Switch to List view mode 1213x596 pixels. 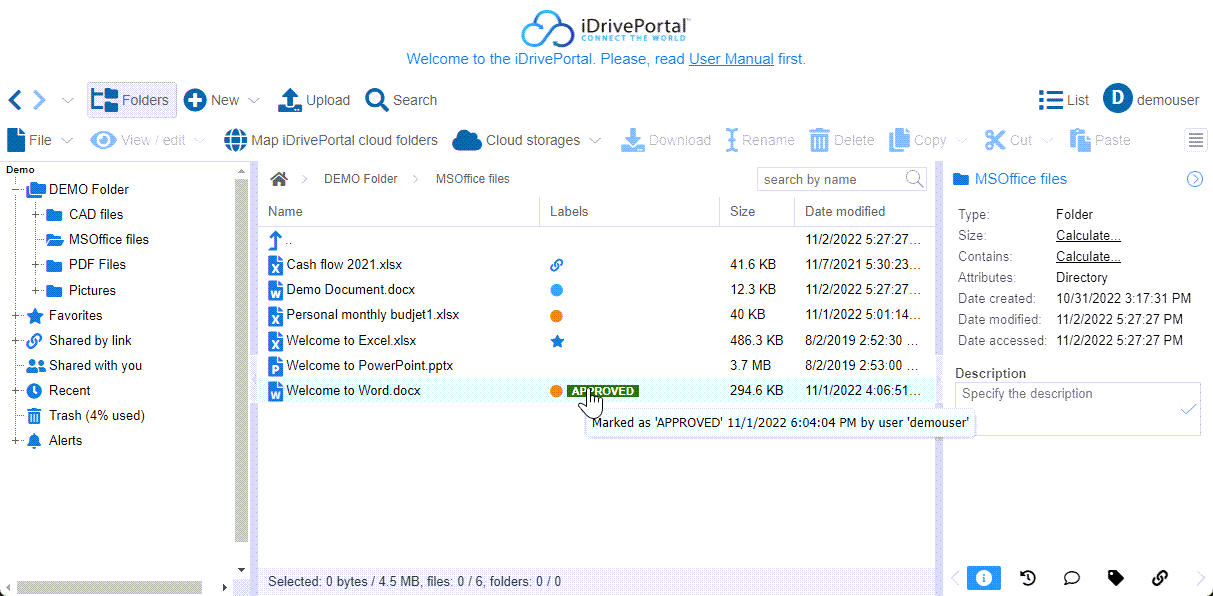[x=1064, y=100]
